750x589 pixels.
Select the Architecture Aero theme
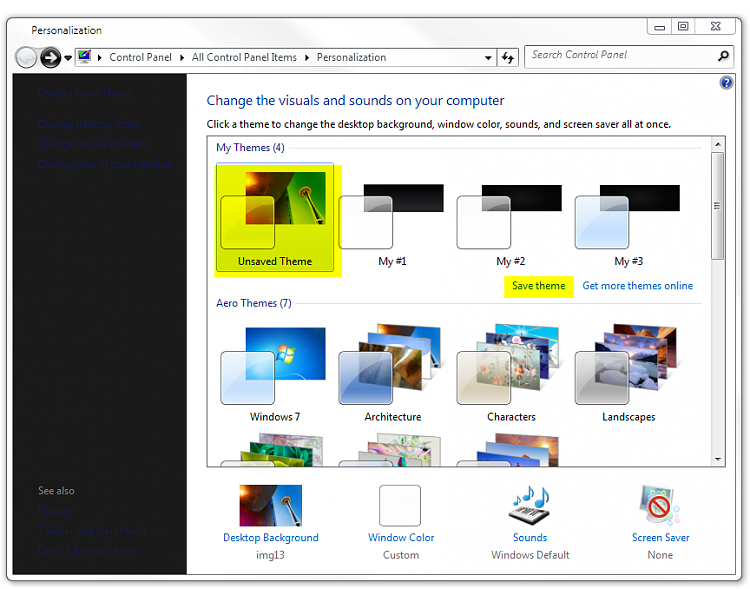(x=392, y=374)
